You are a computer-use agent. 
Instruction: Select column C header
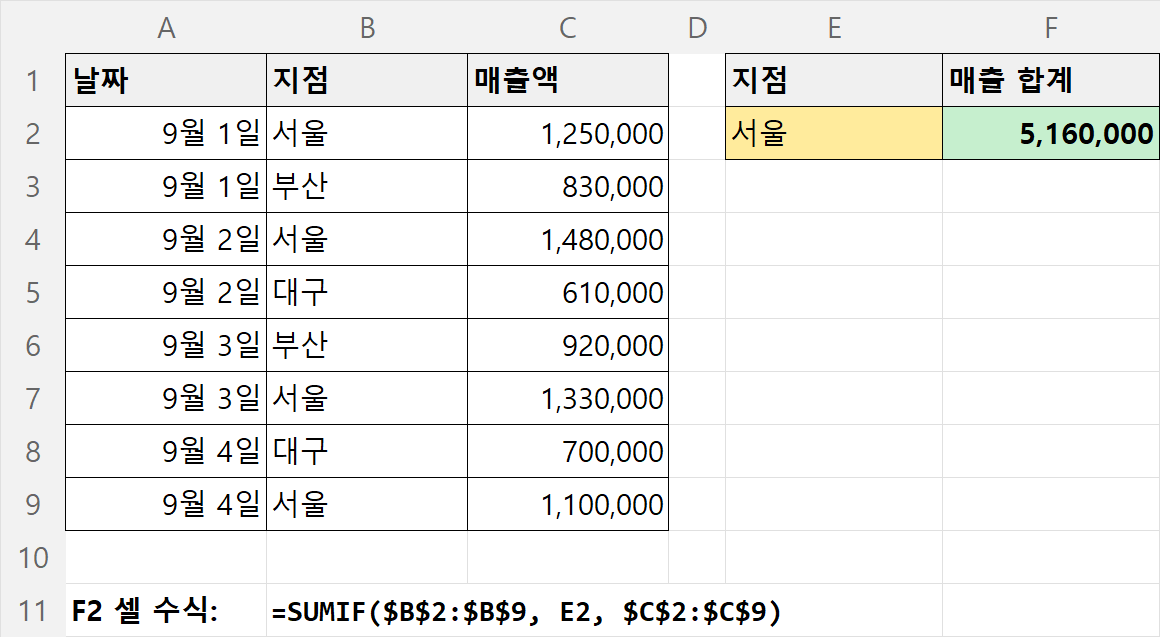(x=567, y=27)
